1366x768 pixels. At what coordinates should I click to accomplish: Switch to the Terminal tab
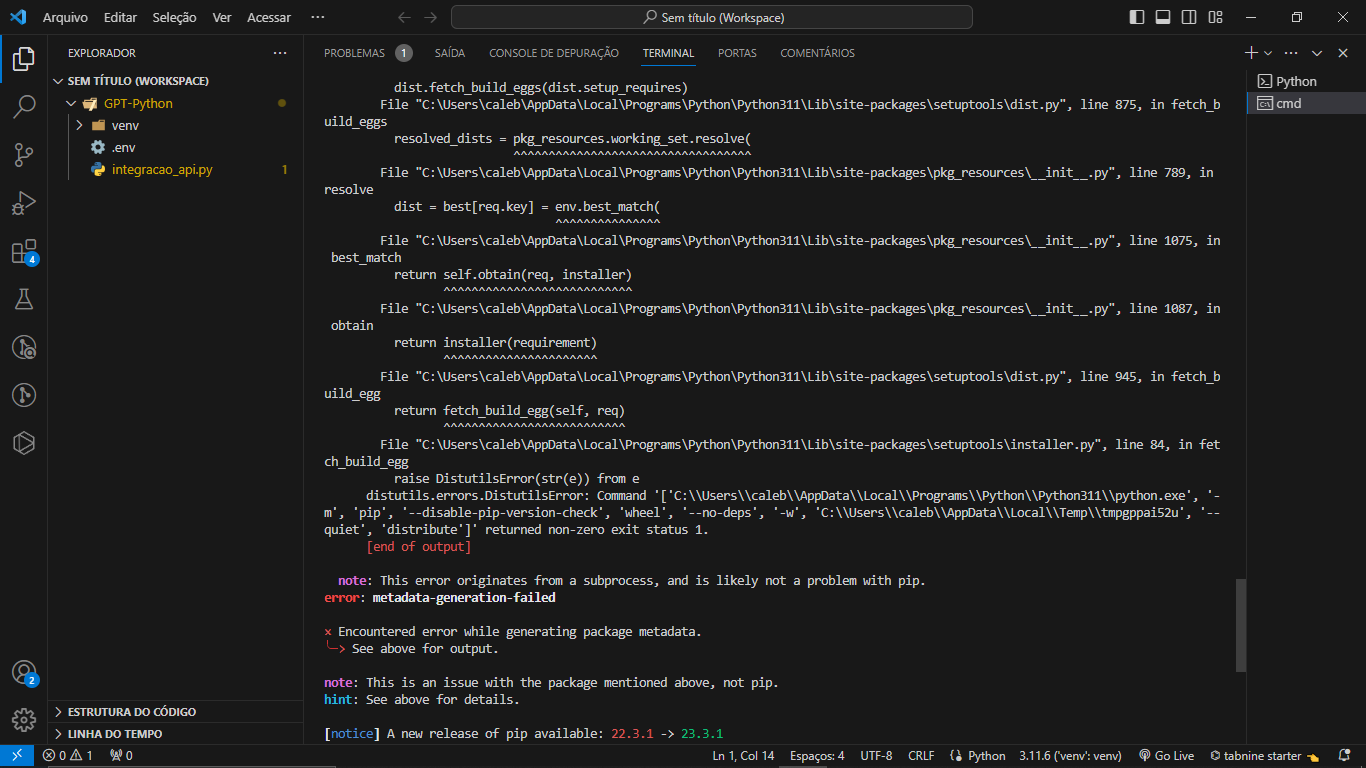668,53
